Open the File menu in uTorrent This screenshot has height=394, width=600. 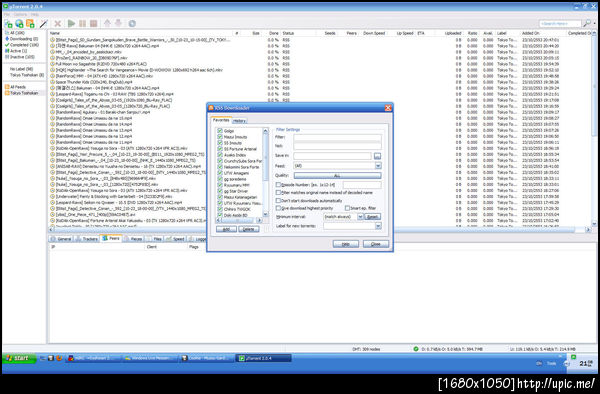click(7, 15)
